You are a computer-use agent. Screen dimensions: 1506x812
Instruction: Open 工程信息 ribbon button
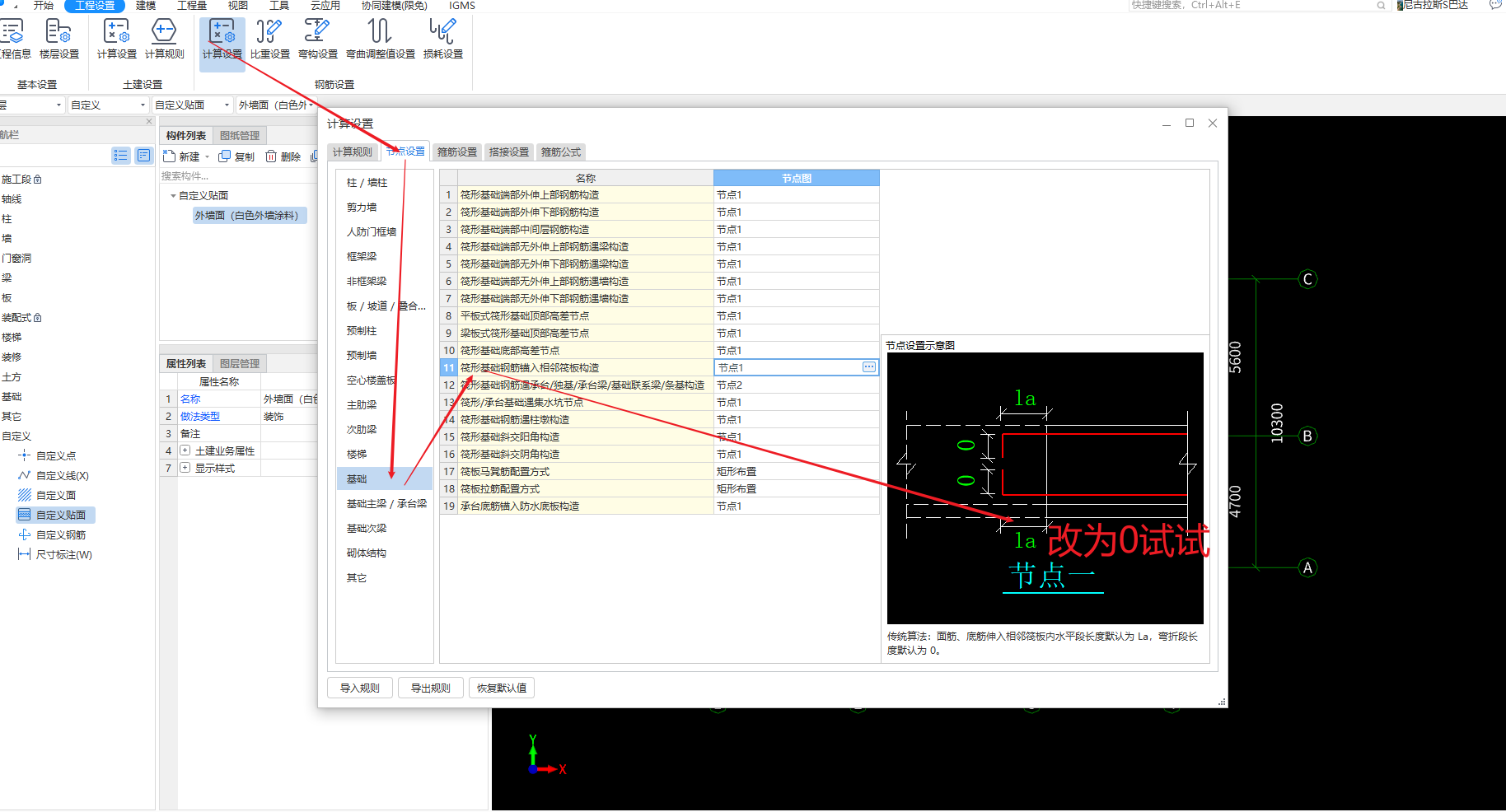click(15, 39)
